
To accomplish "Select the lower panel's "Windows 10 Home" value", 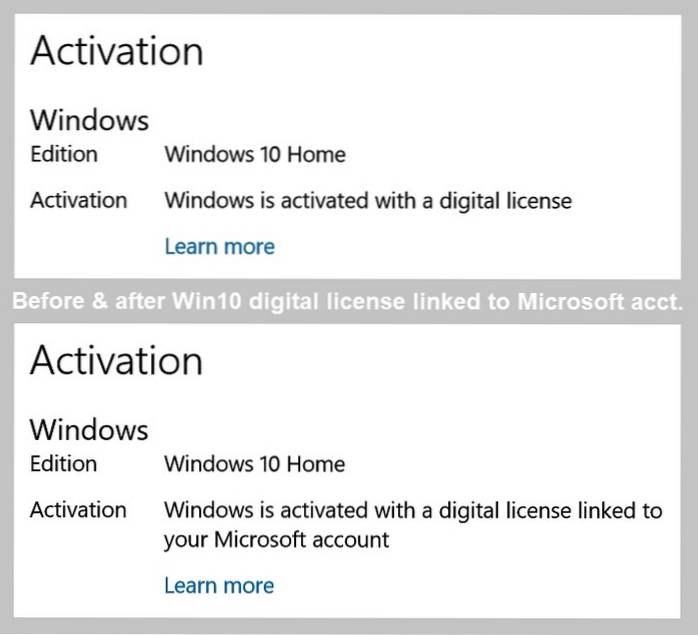I will tap(255, 464).
